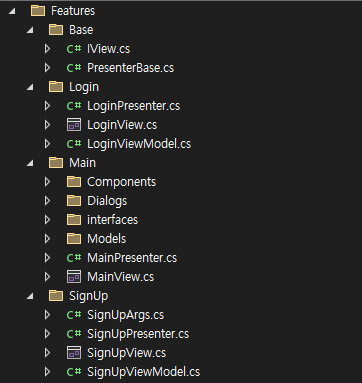Select the SignUpPresenter.cs file name
Viewport: 362px width, 383px height.
[138, 334]
